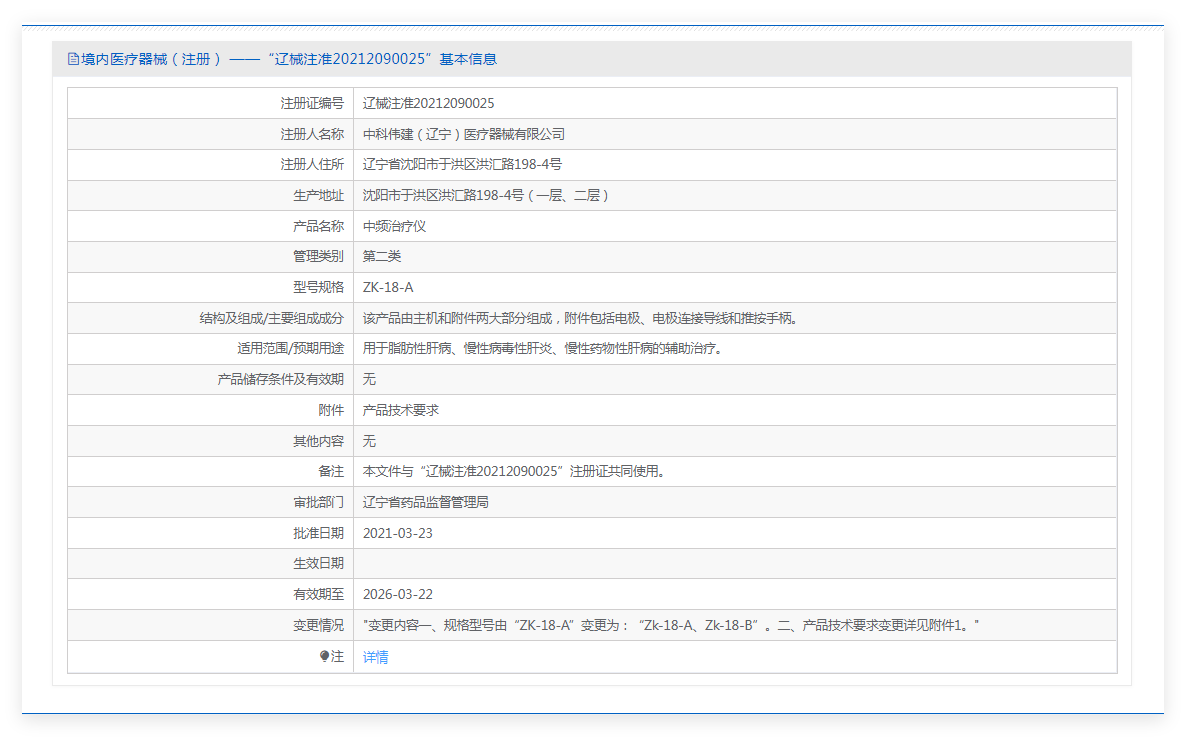1186x737 pixels.
Task: Select the 注册证编号 value 辽械注准20212090025
Action: pos(428,103)
